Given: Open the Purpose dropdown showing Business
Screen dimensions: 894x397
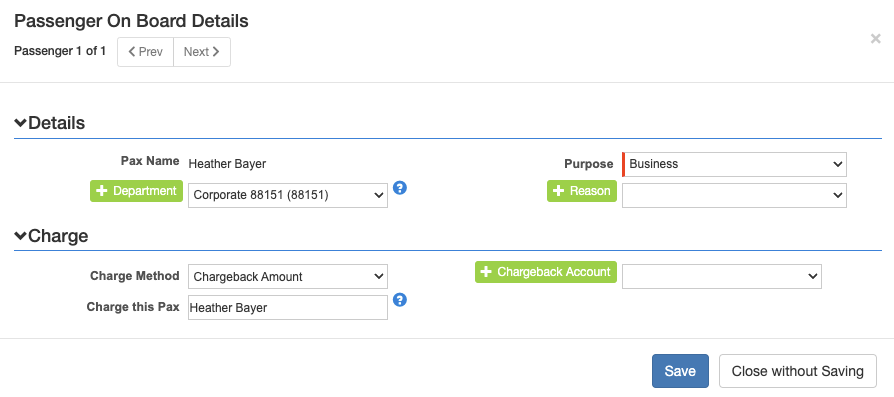Looking at the screenshot, I should (734, 164).
